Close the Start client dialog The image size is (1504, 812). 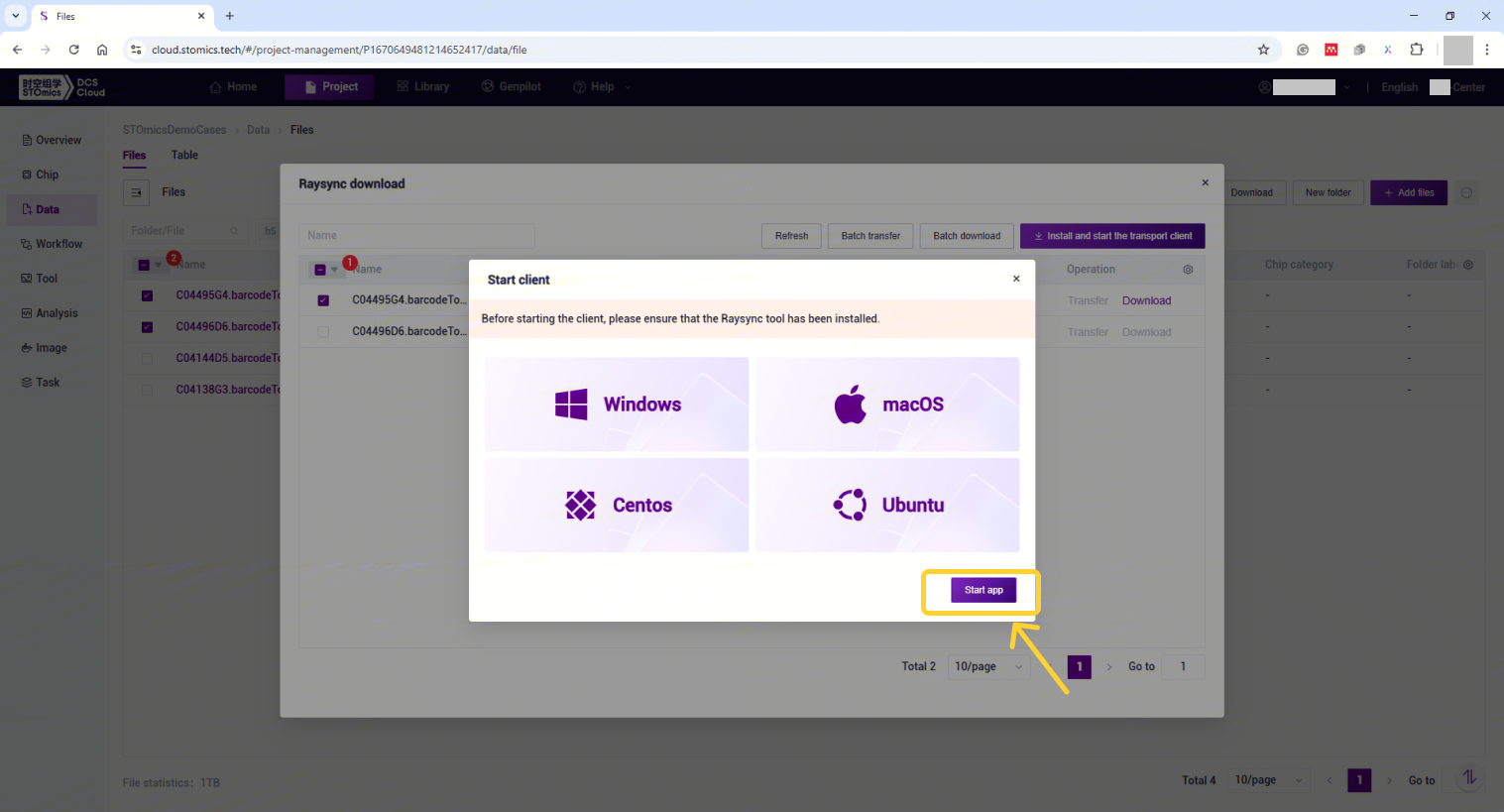tap(1016, 279)
